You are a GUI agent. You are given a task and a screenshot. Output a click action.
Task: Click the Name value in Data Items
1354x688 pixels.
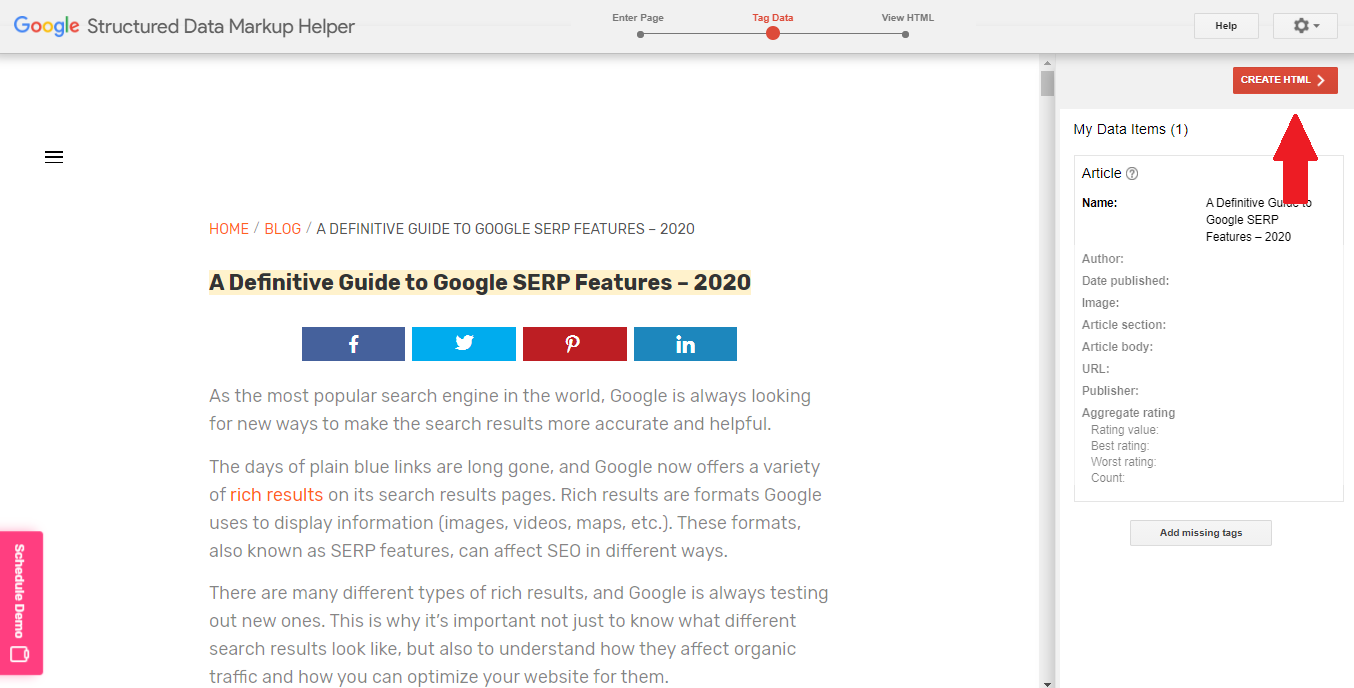click(1259, 220)
